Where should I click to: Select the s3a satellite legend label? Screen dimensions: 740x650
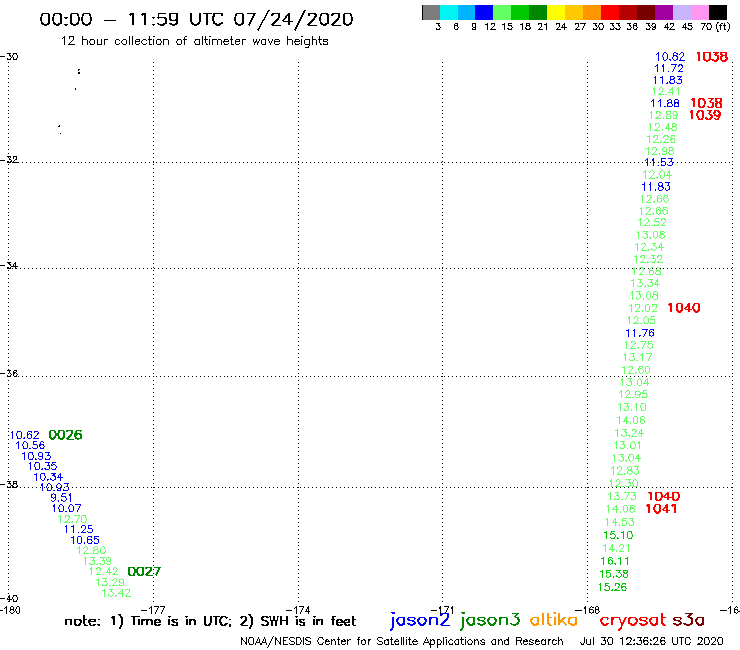pyautogui.click(x=688, y=620)
